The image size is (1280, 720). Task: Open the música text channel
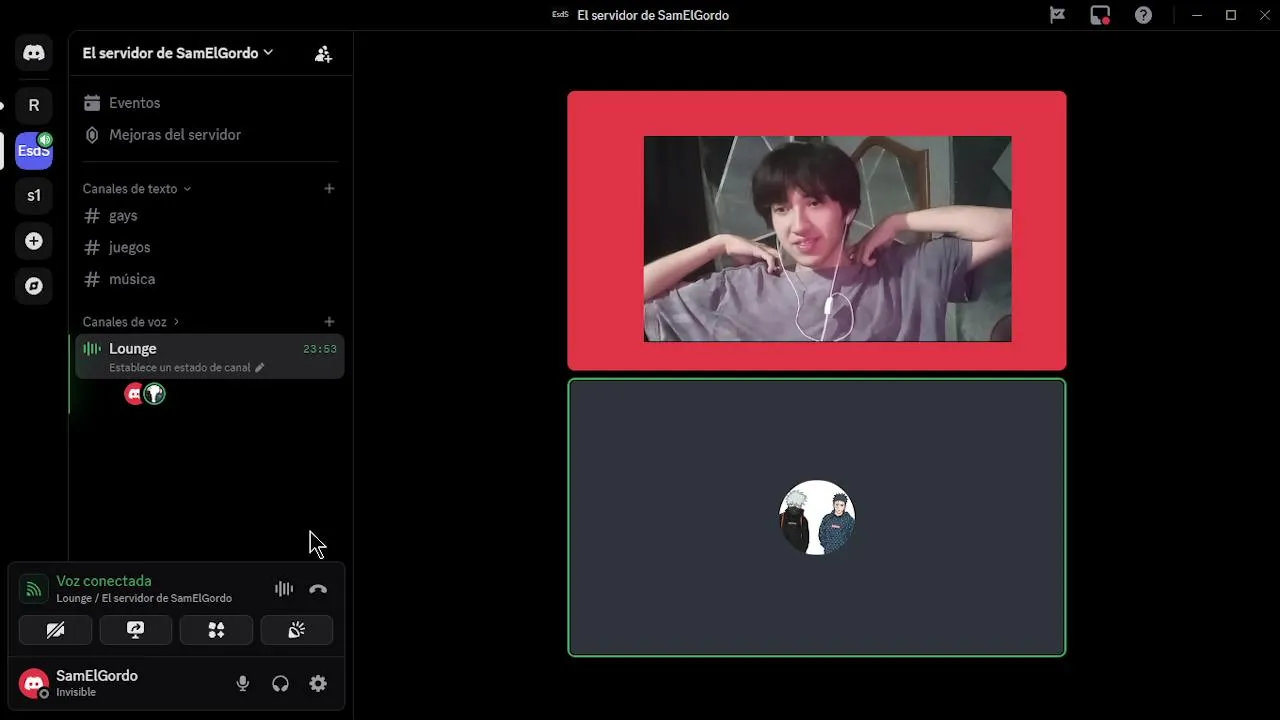[x=209, y=279]
